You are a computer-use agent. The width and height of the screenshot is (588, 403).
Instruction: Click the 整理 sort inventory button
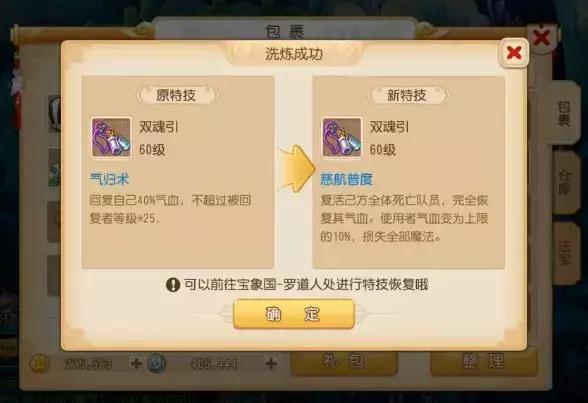click(x=484, y=362)
